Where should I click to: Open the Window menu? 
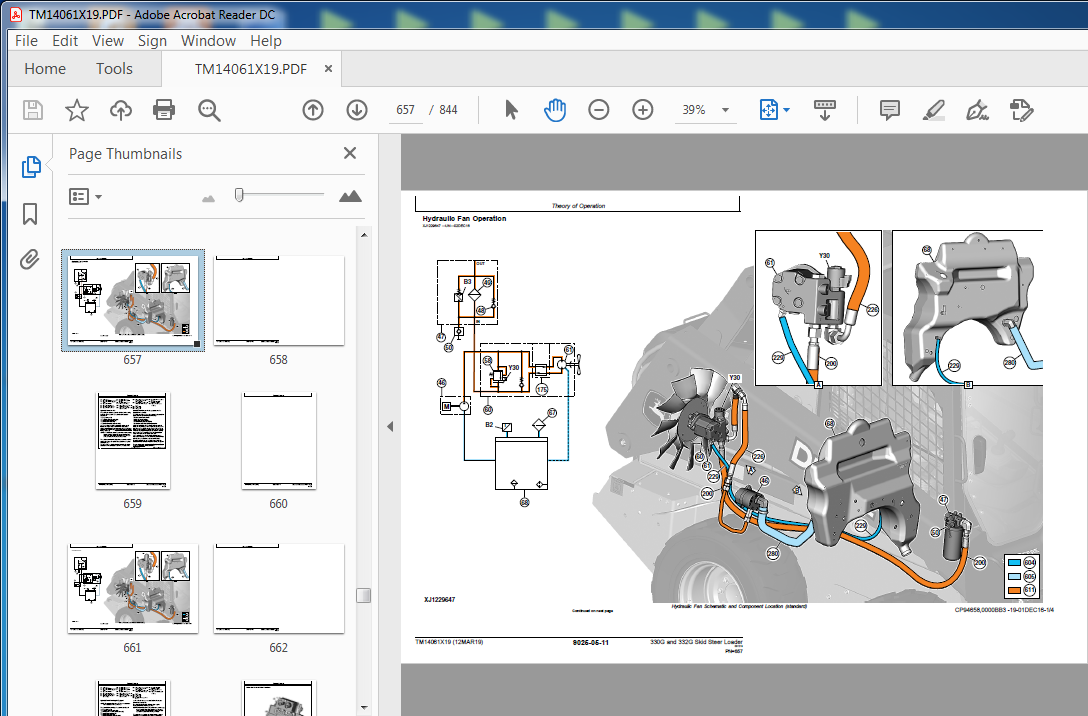208,41
